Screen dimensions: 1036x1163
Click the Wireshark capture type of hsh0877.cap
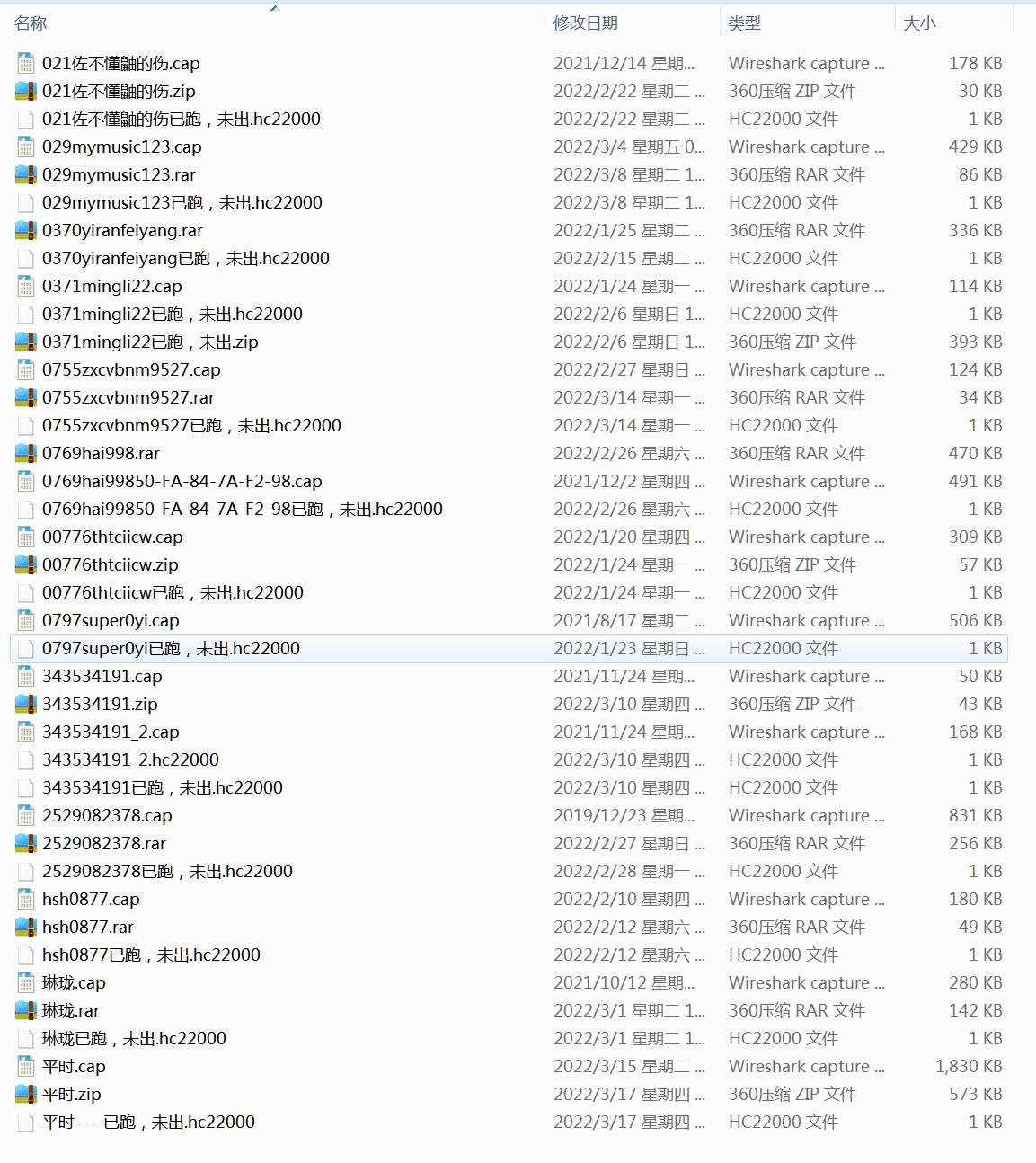(806, 899)
